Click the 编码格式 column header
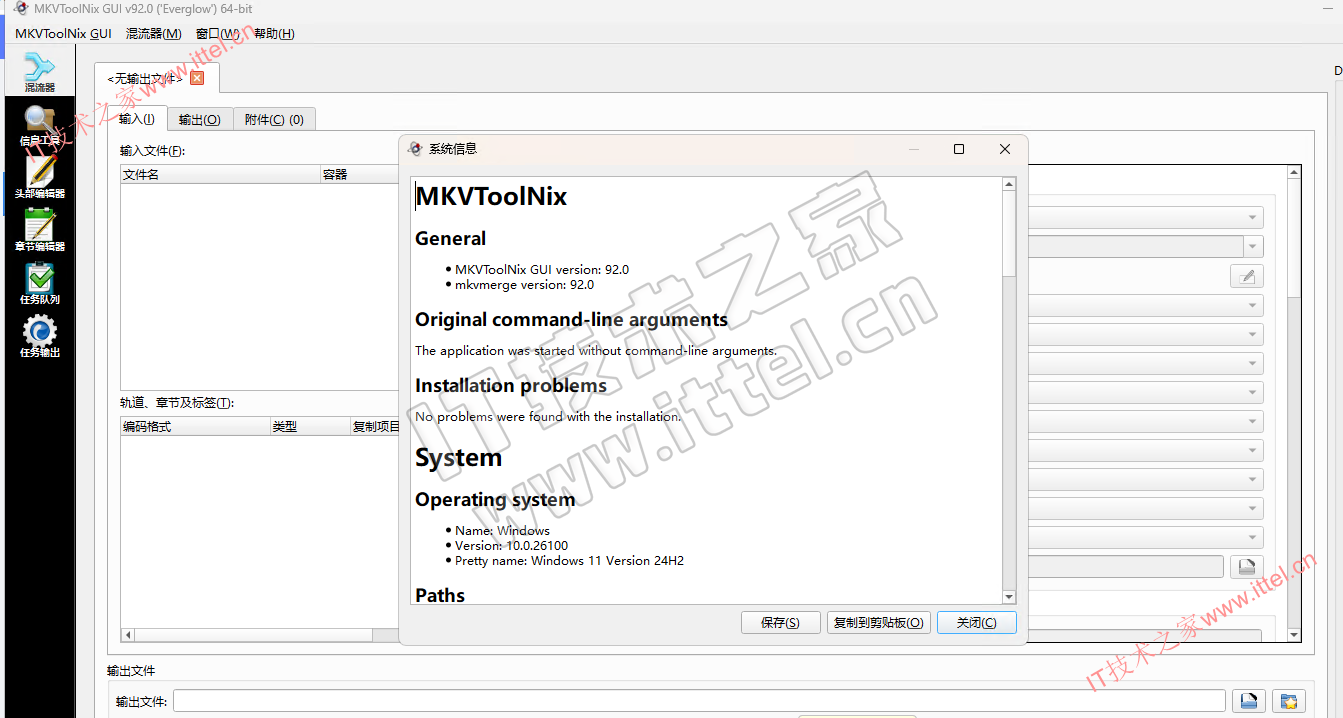Viewport: 1343px width, 718px height. 195,427
